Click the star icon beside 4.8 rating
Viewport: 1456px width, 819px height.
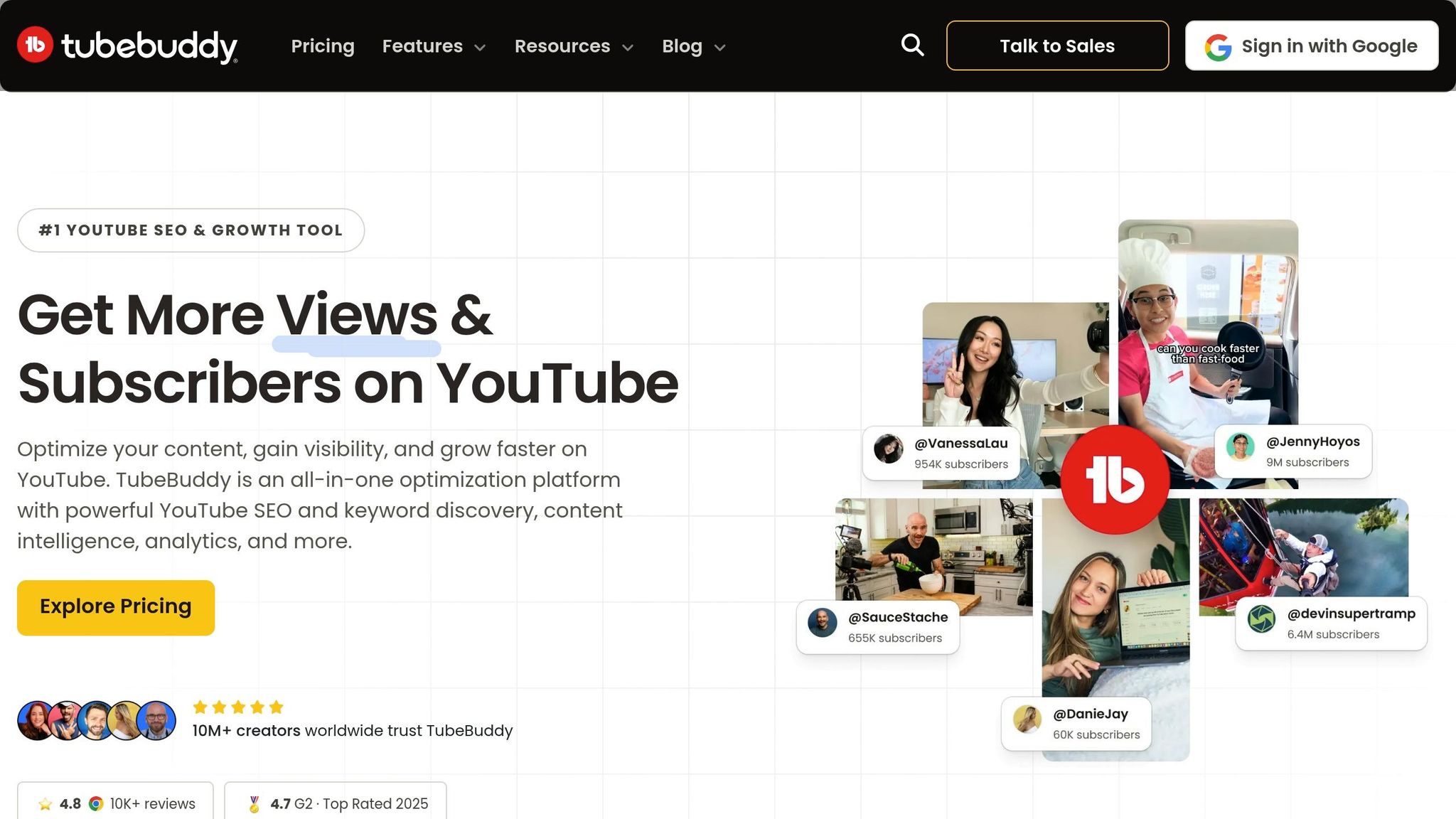[45, 804]
